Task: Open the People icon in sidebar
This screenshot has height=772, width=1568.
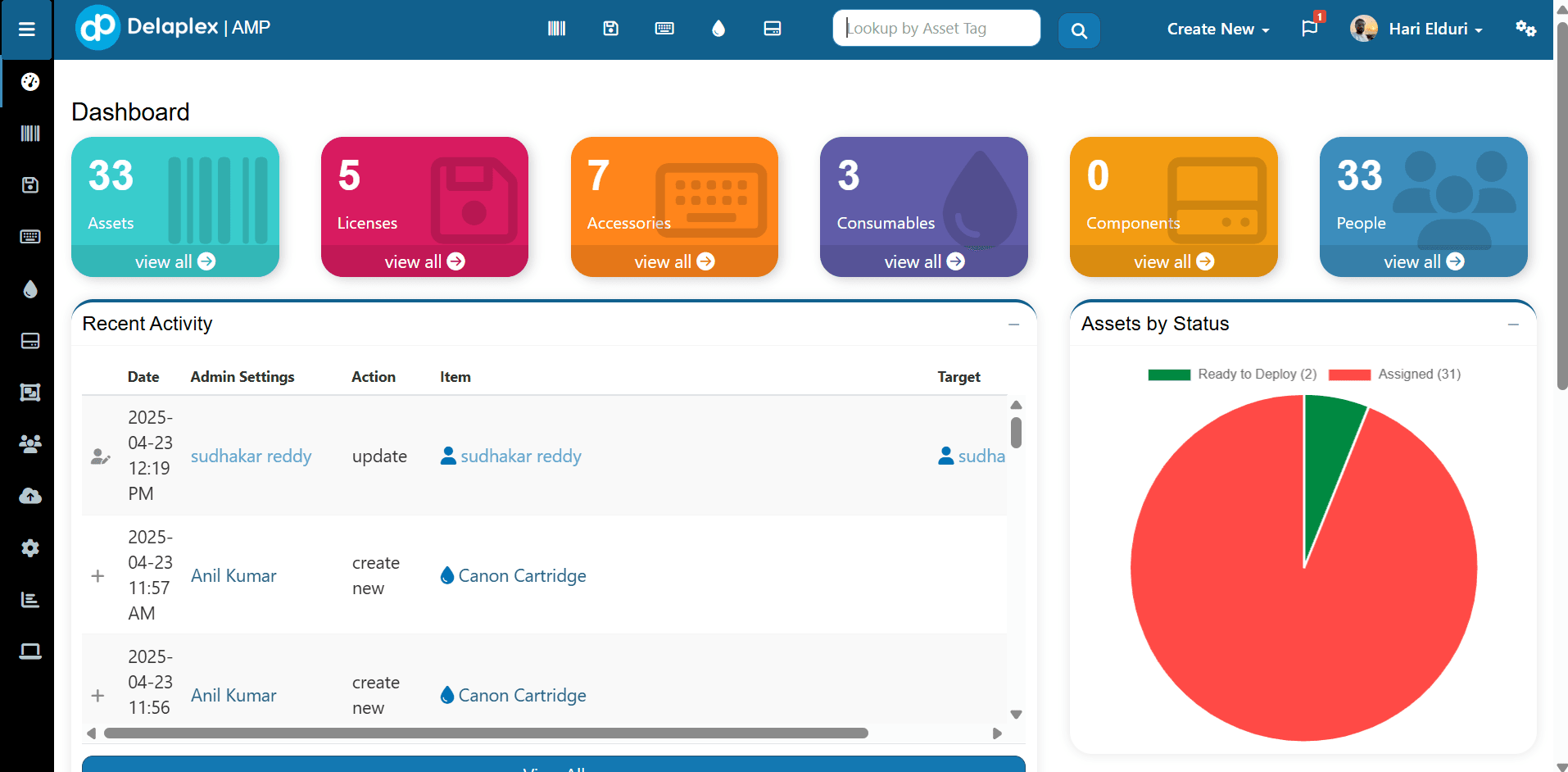Action: pyautogui.click(x=30, y=444)
